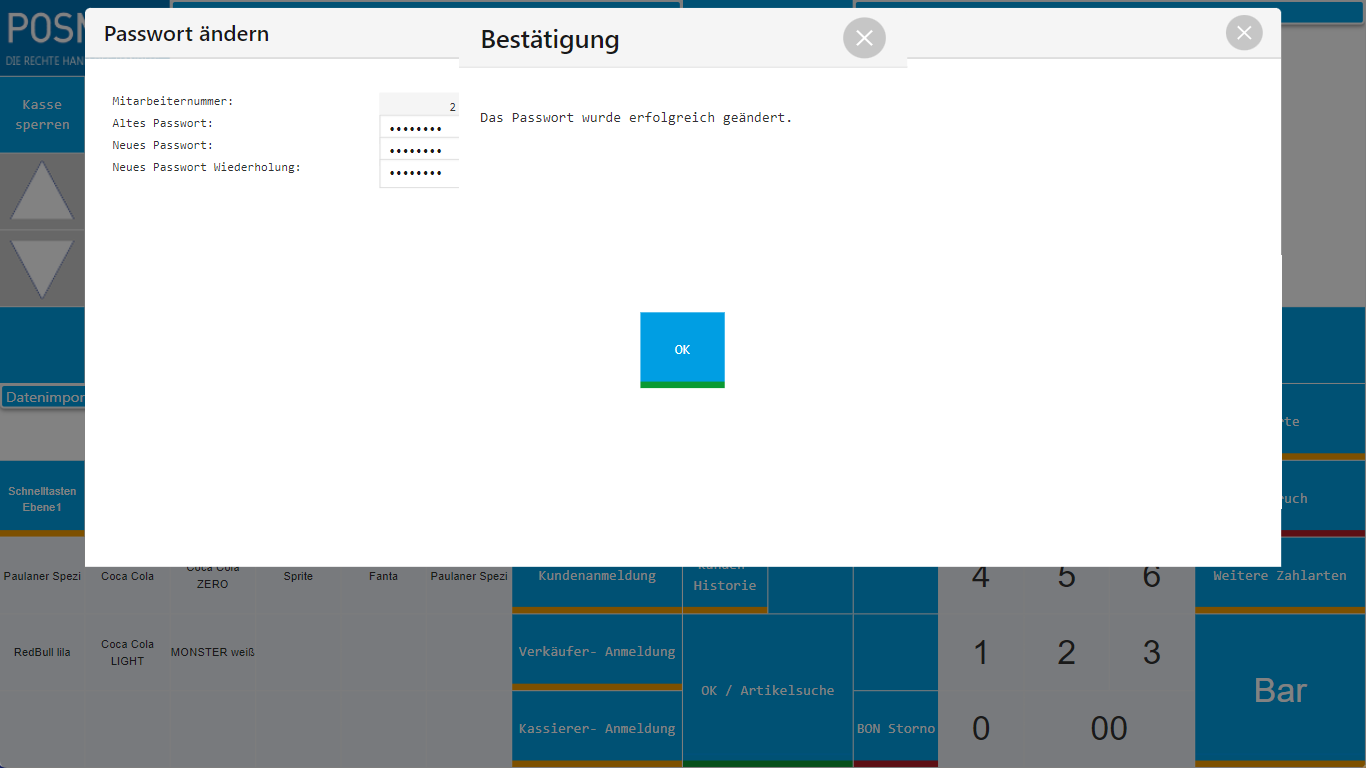The image size is (1366, 768).
Task: Lock the register with Kasse sperren
Action: [42, 115]
